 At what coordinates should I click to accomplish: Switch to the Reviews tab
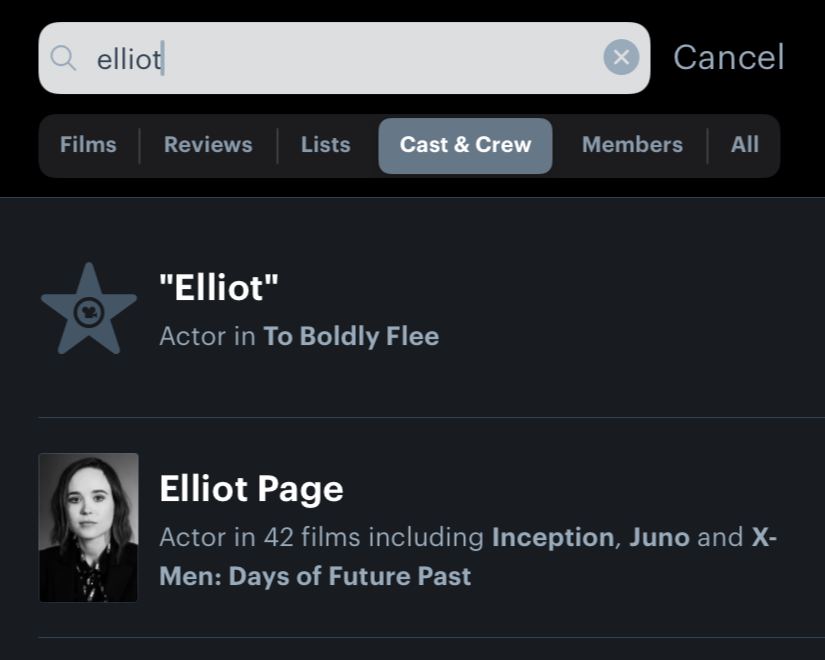208,145
